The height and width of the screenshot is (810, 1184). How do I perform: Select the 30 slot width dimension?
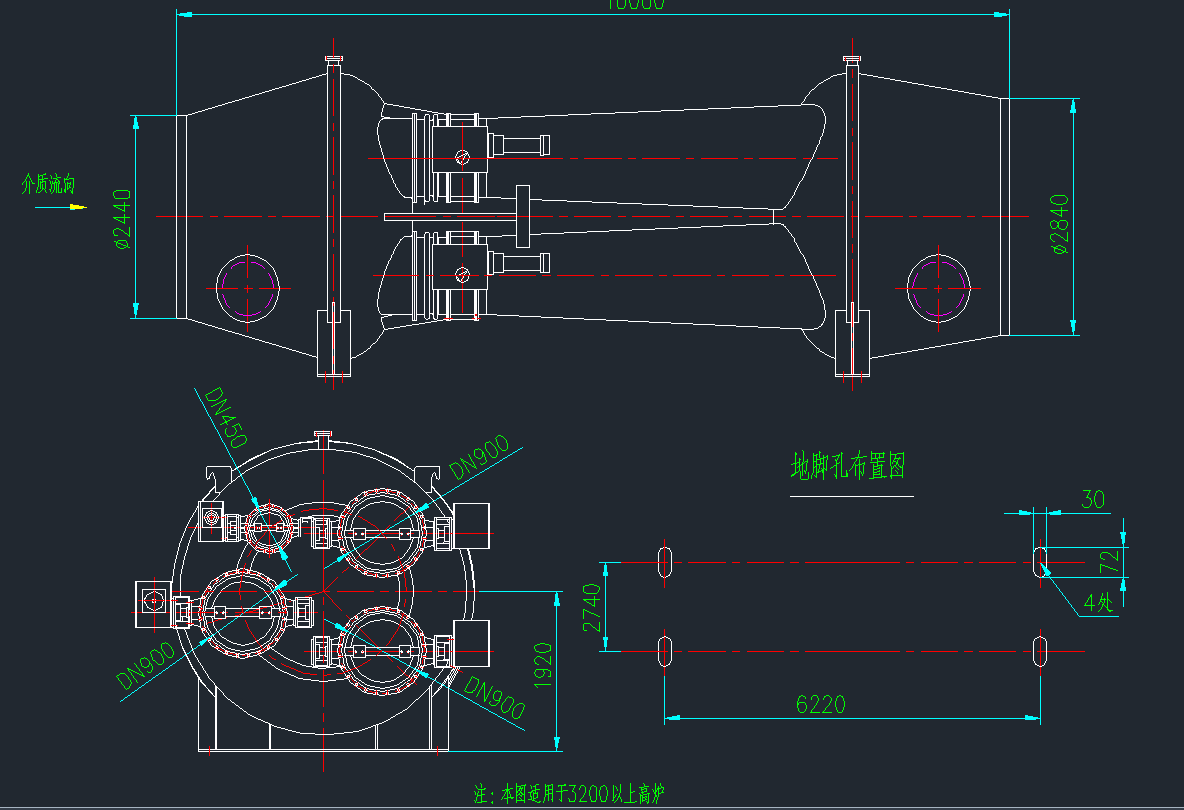point(1093,499)
